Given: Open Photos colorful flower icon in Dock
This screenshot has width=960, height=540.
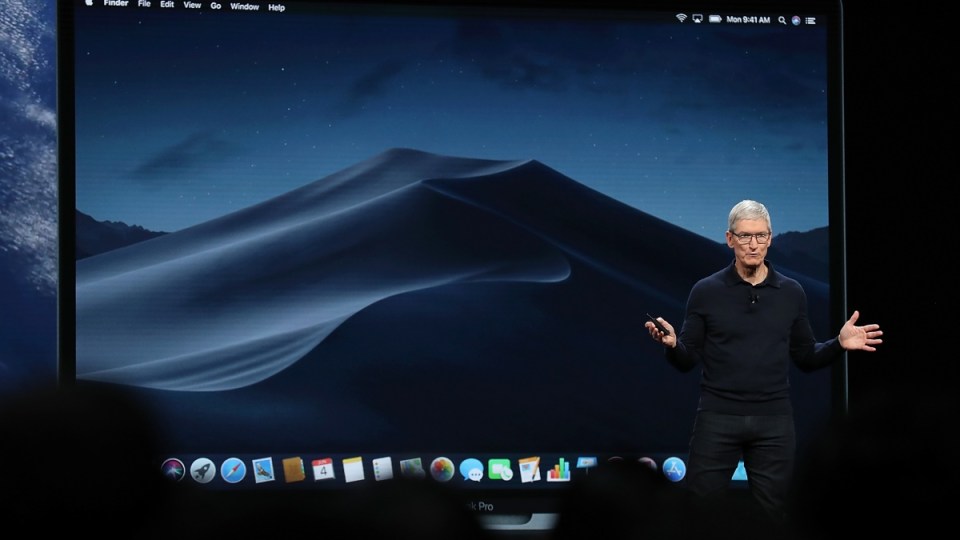Looking at the screenshot, I should click(441, 470).
